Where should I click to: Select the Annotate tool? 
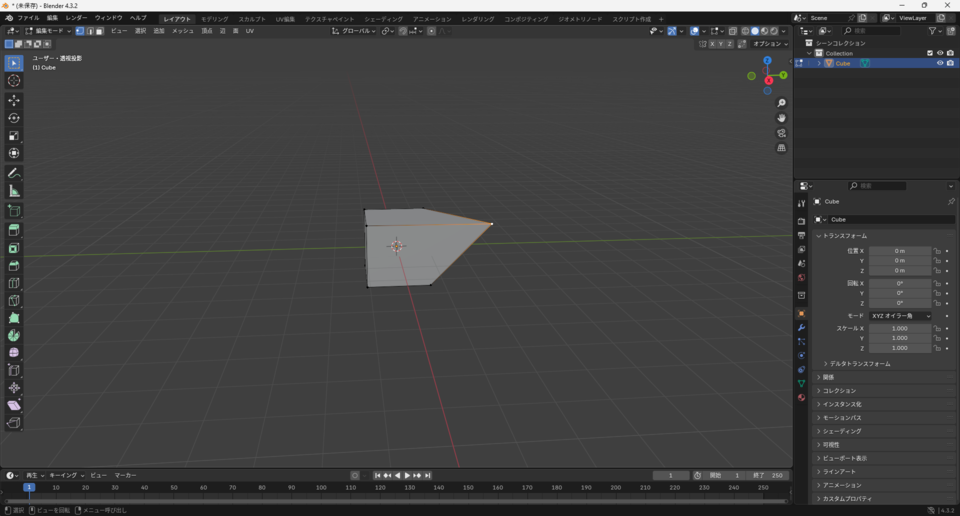14,174
